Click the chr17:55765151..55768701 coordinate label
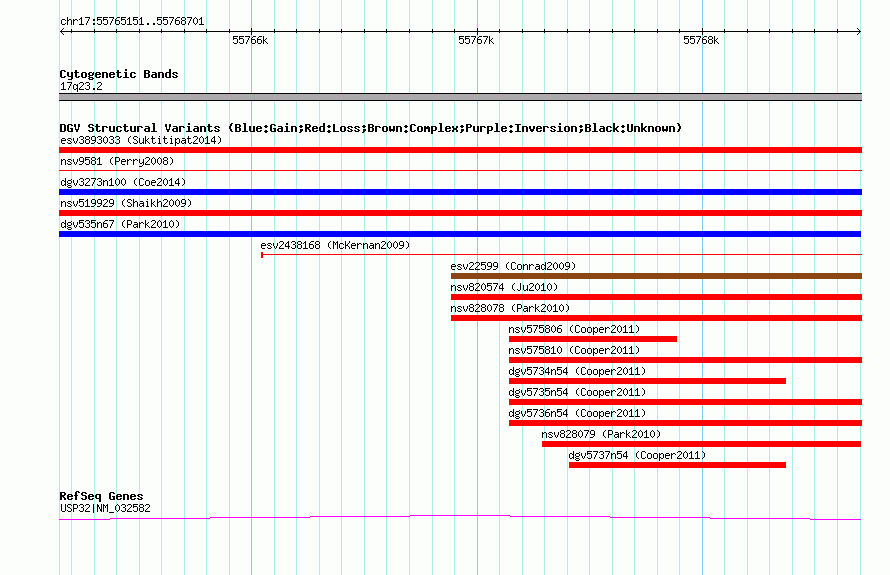The image size is (890, 575). coord(132,22)
